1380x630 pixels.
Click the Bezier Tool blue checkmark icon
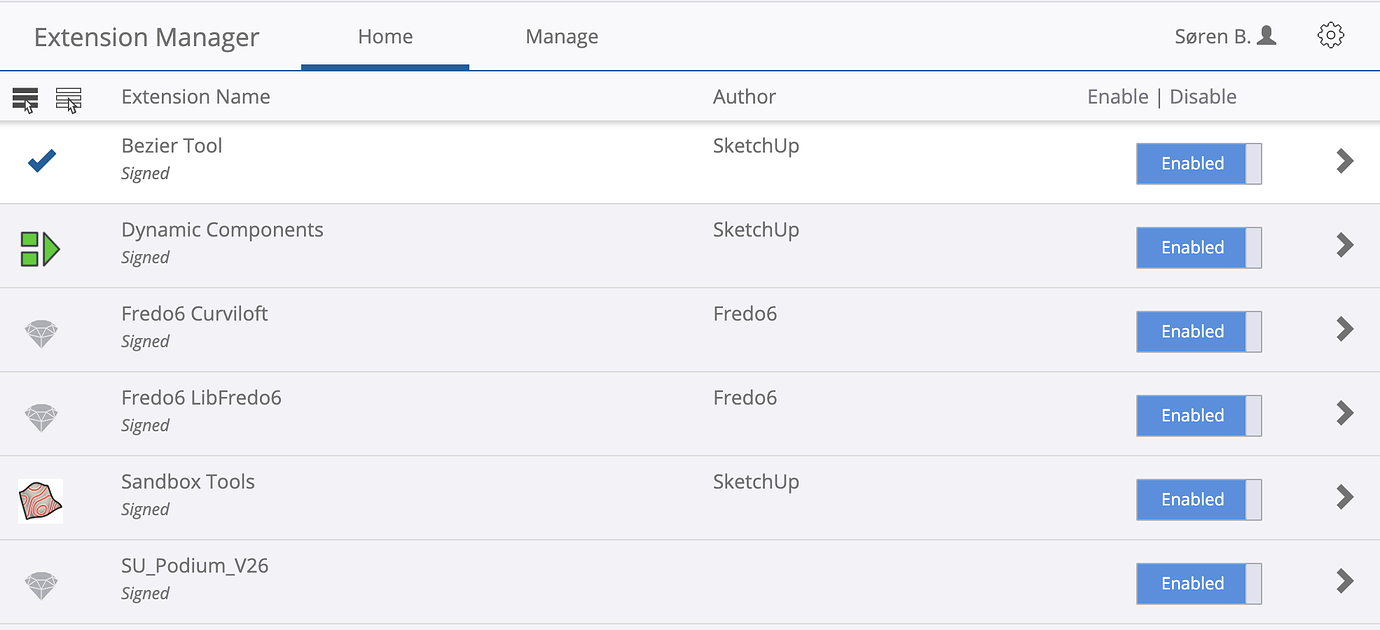pos(41,161)
